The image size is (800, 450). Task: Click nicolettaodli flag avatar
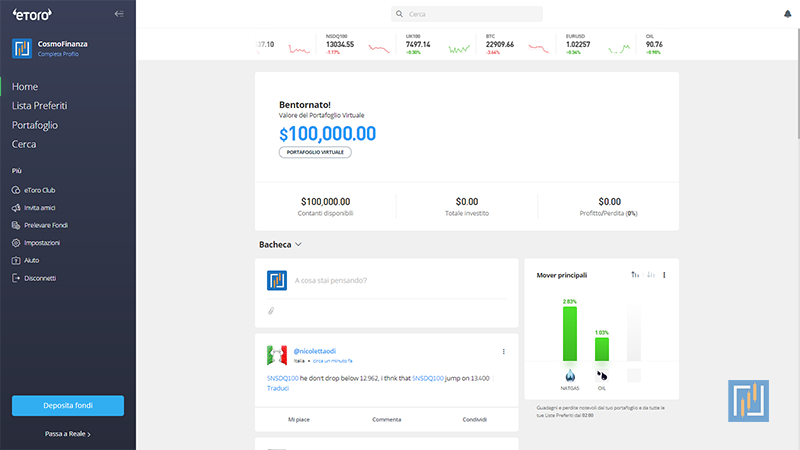coord(277,355)
